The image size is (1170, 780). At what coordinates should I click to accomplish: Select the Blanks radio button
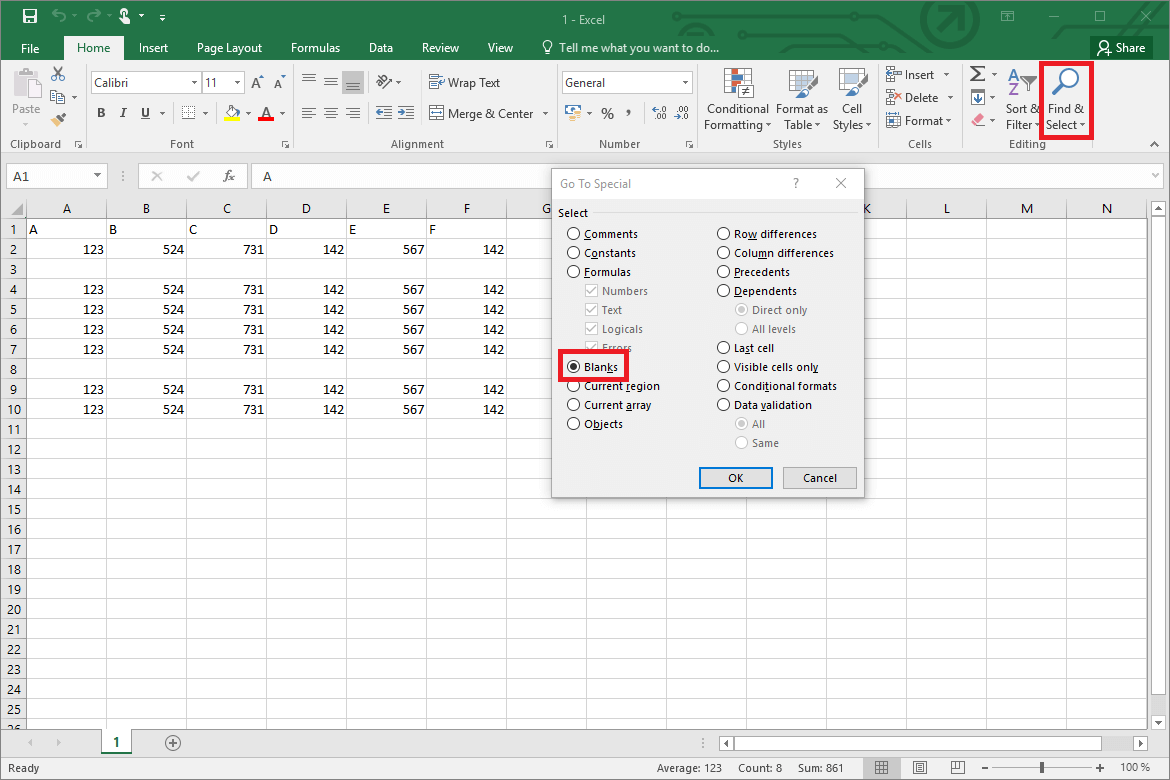pyautogui.click(x=573, y=366)
